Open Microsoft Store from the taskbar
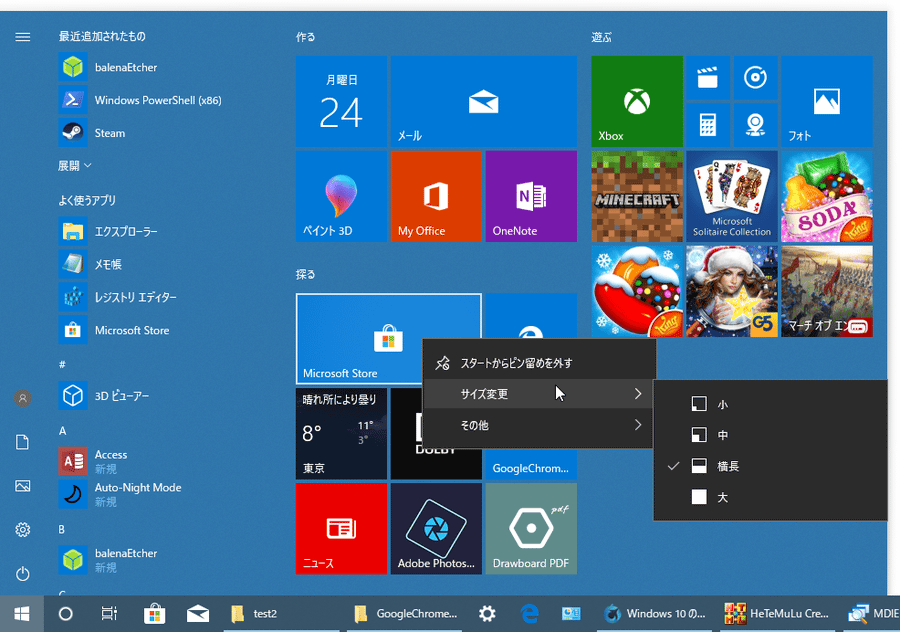The height and width of the screenshot is (632, 900). (x=154, y=614)
